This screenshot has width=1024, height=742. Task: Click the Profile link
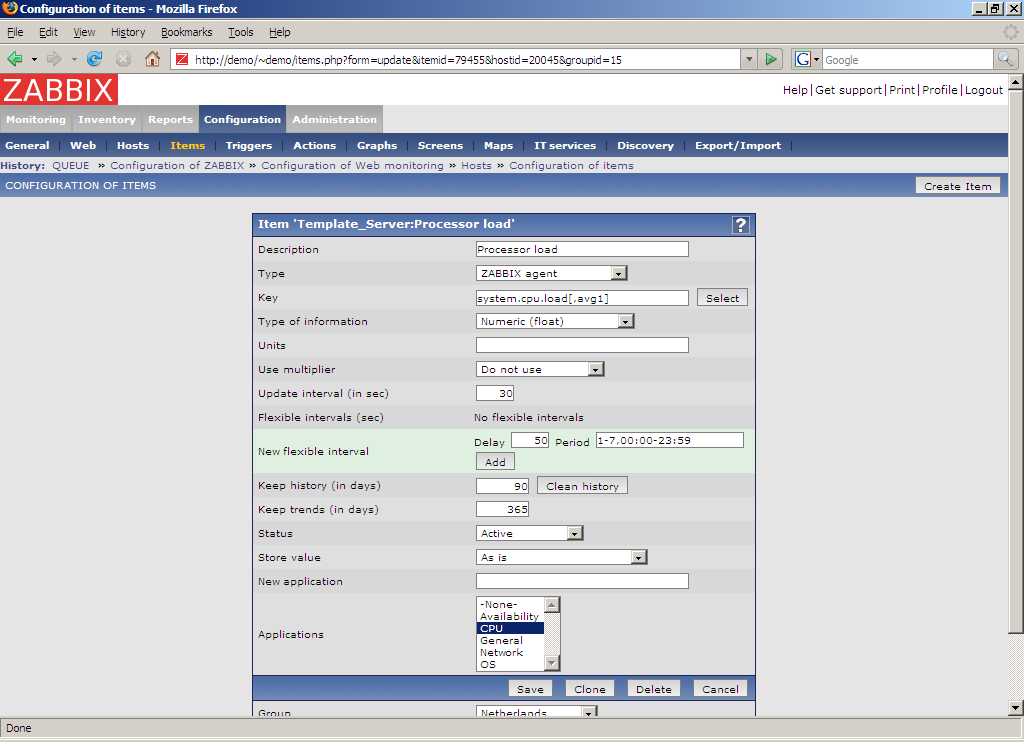tap(940, 90)
